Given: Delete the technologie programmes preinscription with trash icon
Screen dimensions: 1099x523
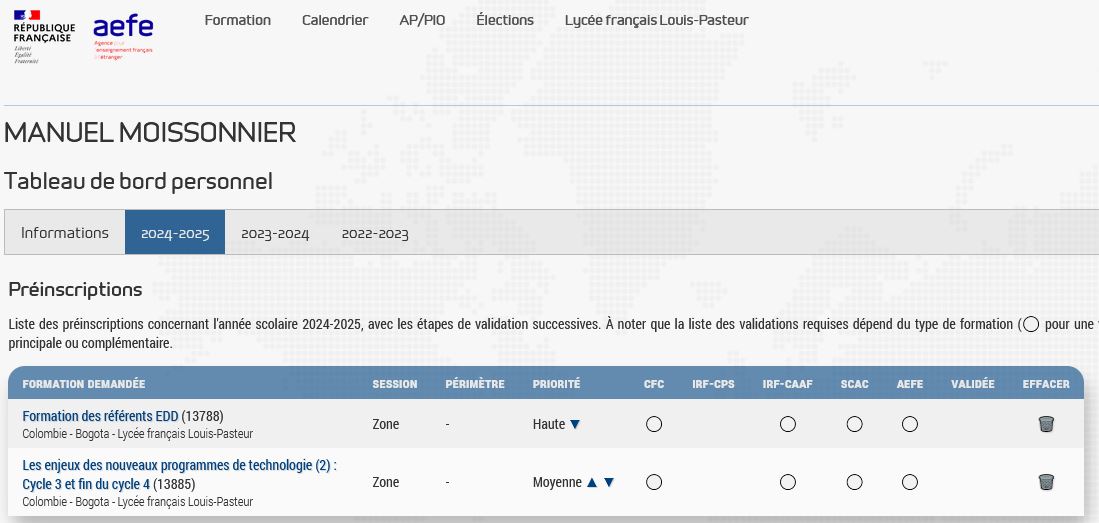Looking at the screenshot, I should click(x=1046, y=482).
